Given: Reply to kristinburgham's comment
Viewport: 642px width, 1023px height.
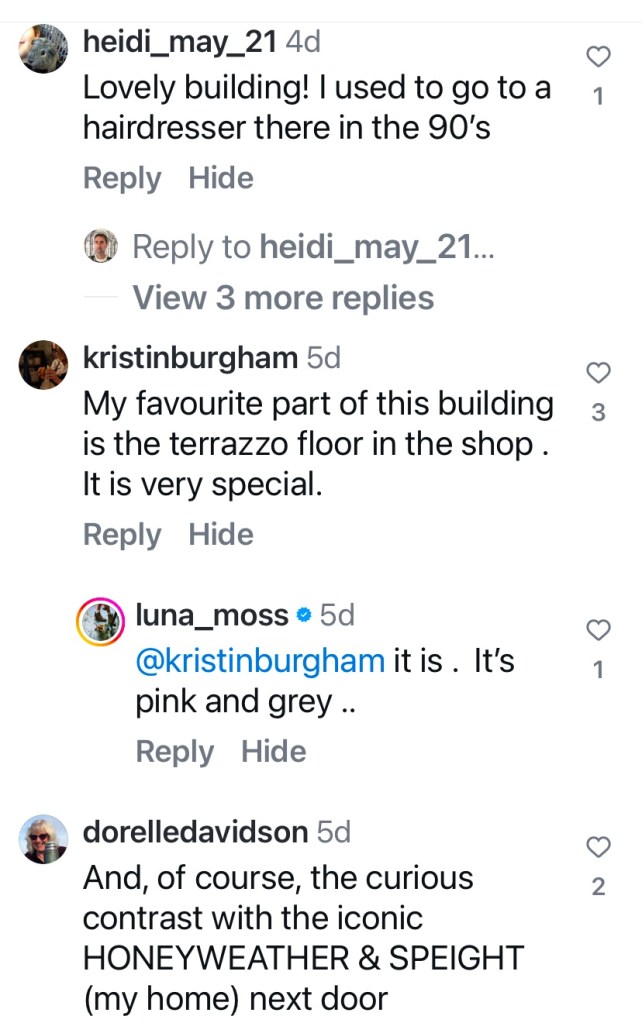Looking at the screenshot, I should tap(121, 534).
